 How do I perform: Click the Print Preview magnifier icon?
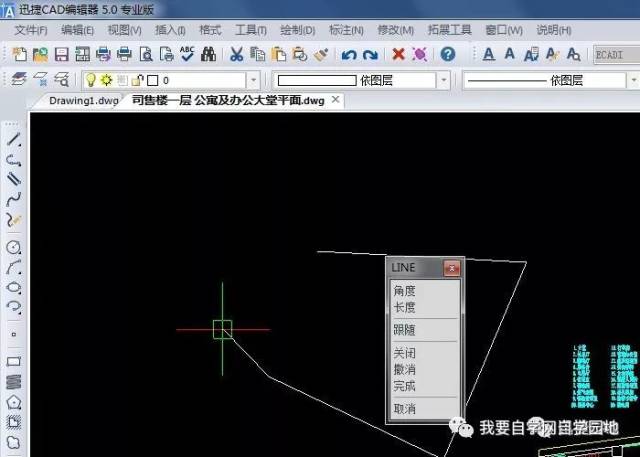tap(146, 54)
